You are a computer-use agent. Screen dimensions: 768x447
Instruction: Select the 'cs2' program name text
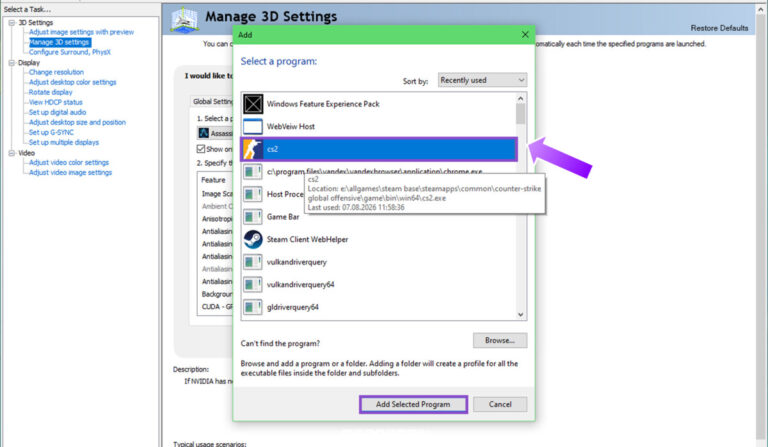[272, 149]
